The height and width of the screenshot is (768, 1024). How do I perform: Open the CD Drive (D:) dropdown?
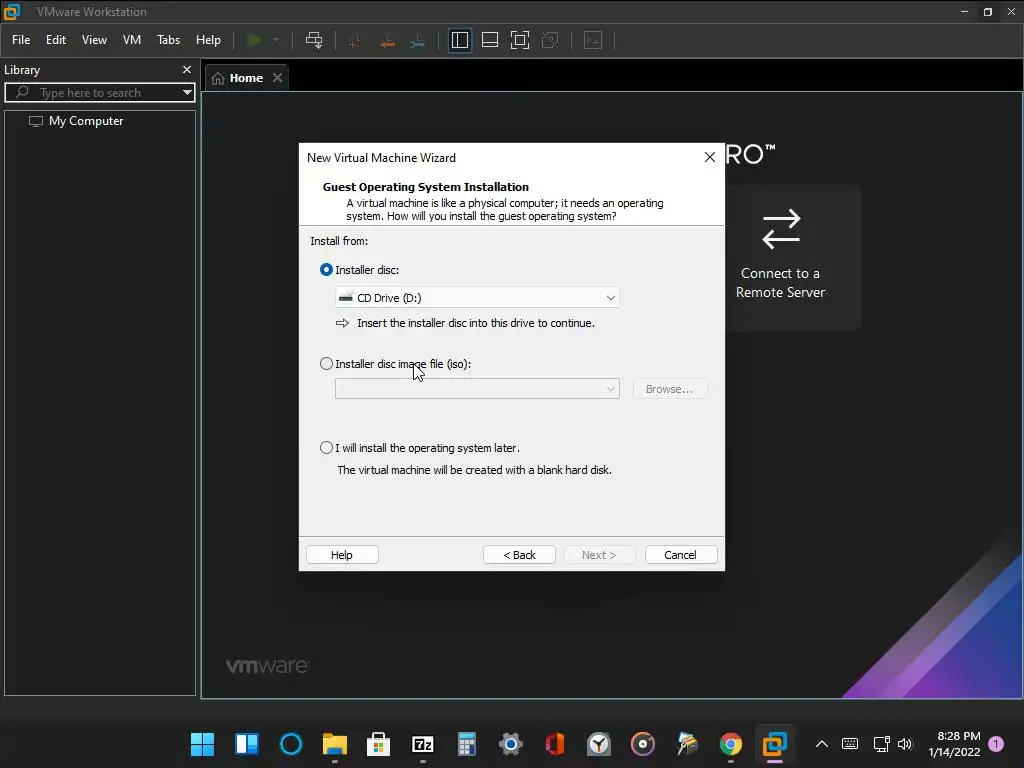(x=477, y=298)
